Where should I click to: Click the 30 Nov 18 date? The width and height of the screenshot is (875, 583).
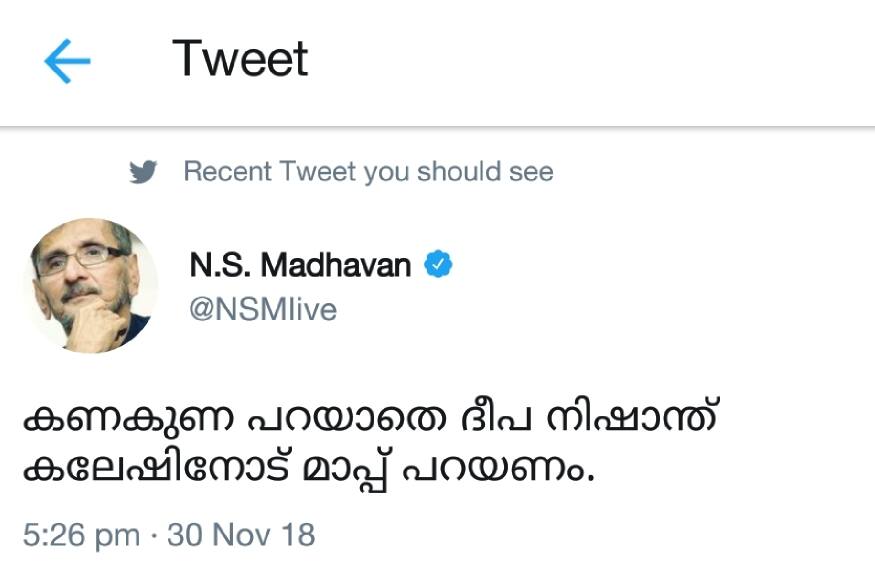point(241,535)
